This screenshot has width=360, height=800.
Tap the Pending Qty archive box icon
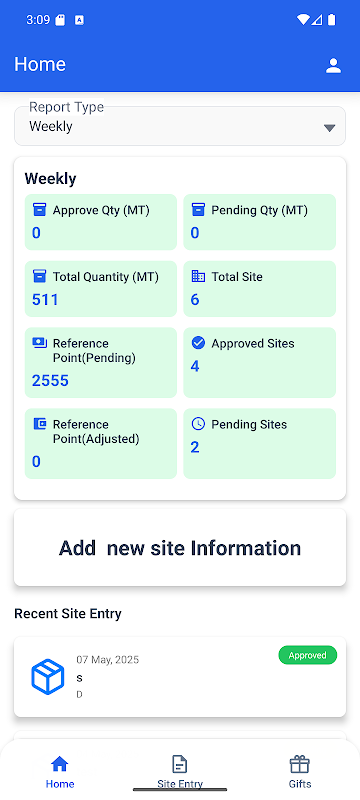click(x=198, y=210)
